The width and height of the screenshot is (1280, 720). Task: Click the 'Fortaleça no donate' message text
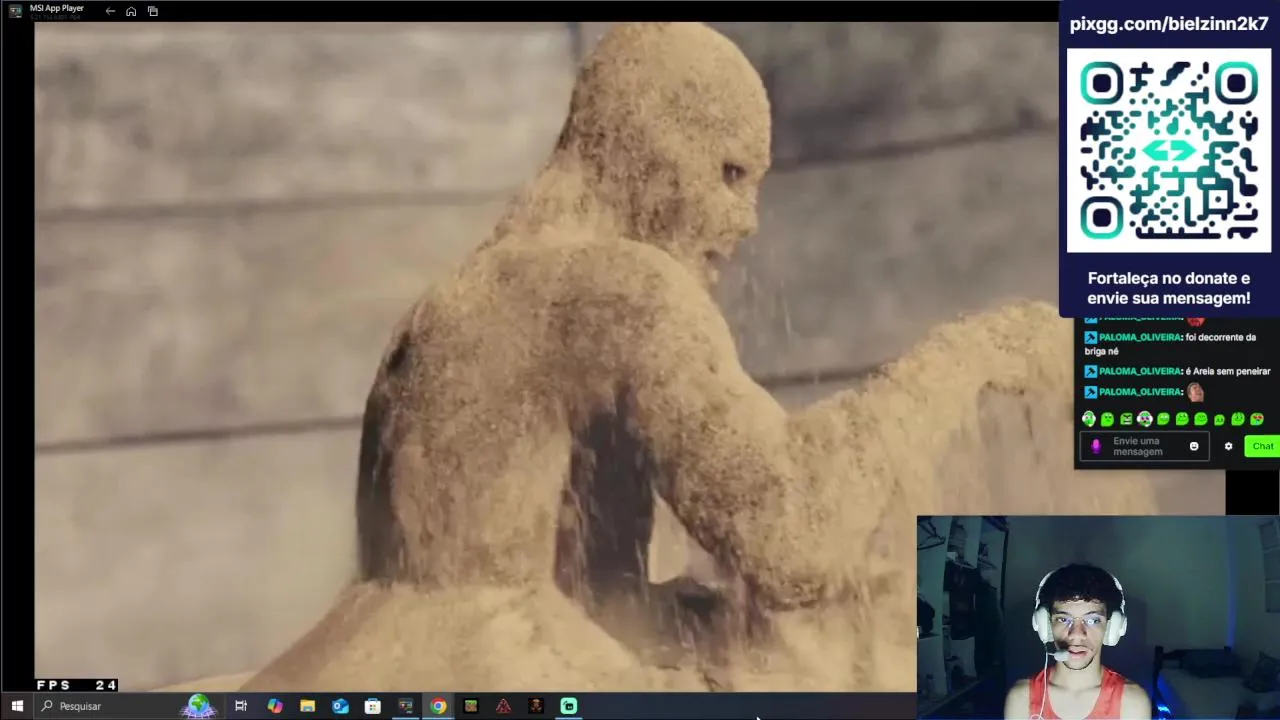click(x=1169, y=288)
